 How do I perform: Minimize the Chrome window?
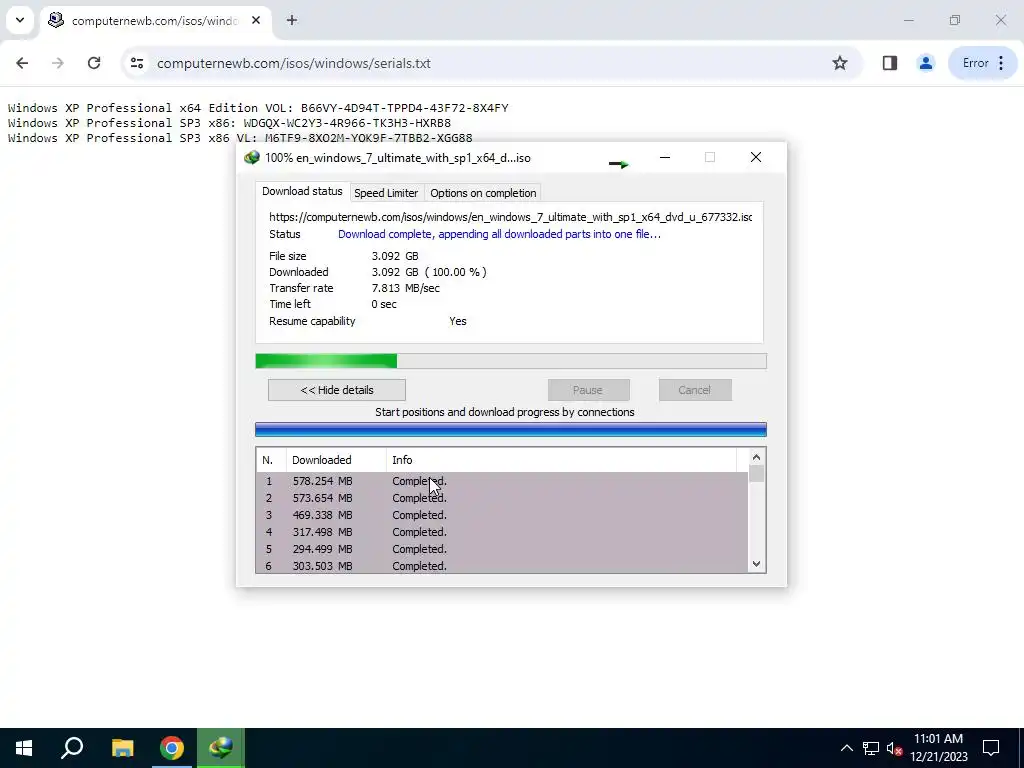coord(908,20)
